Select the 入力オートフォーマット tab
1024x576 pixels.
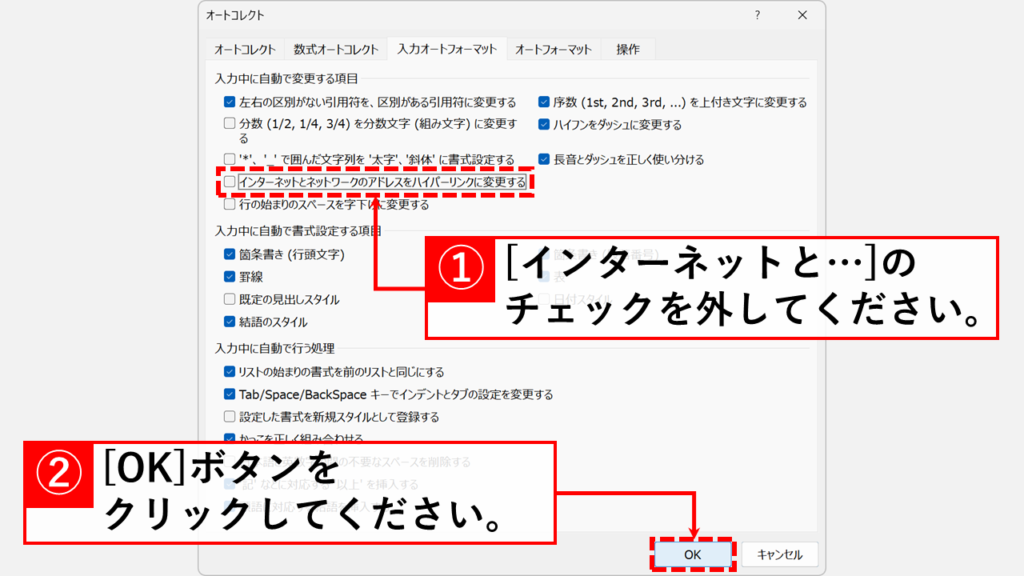pyautogui.click(x=447, y=49)
